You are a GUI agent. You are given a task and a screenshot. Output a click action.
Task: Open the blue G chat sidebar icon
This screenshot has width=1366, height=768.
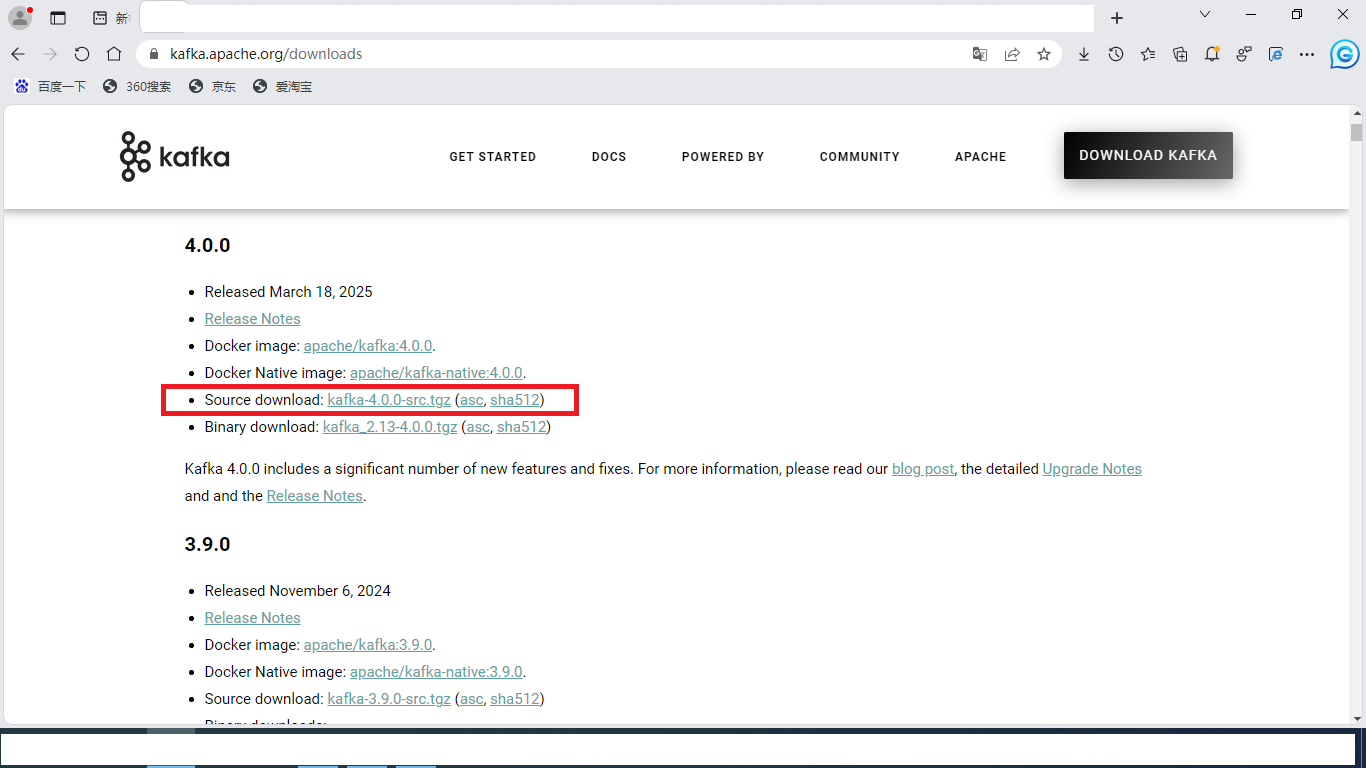[1345, 54]
